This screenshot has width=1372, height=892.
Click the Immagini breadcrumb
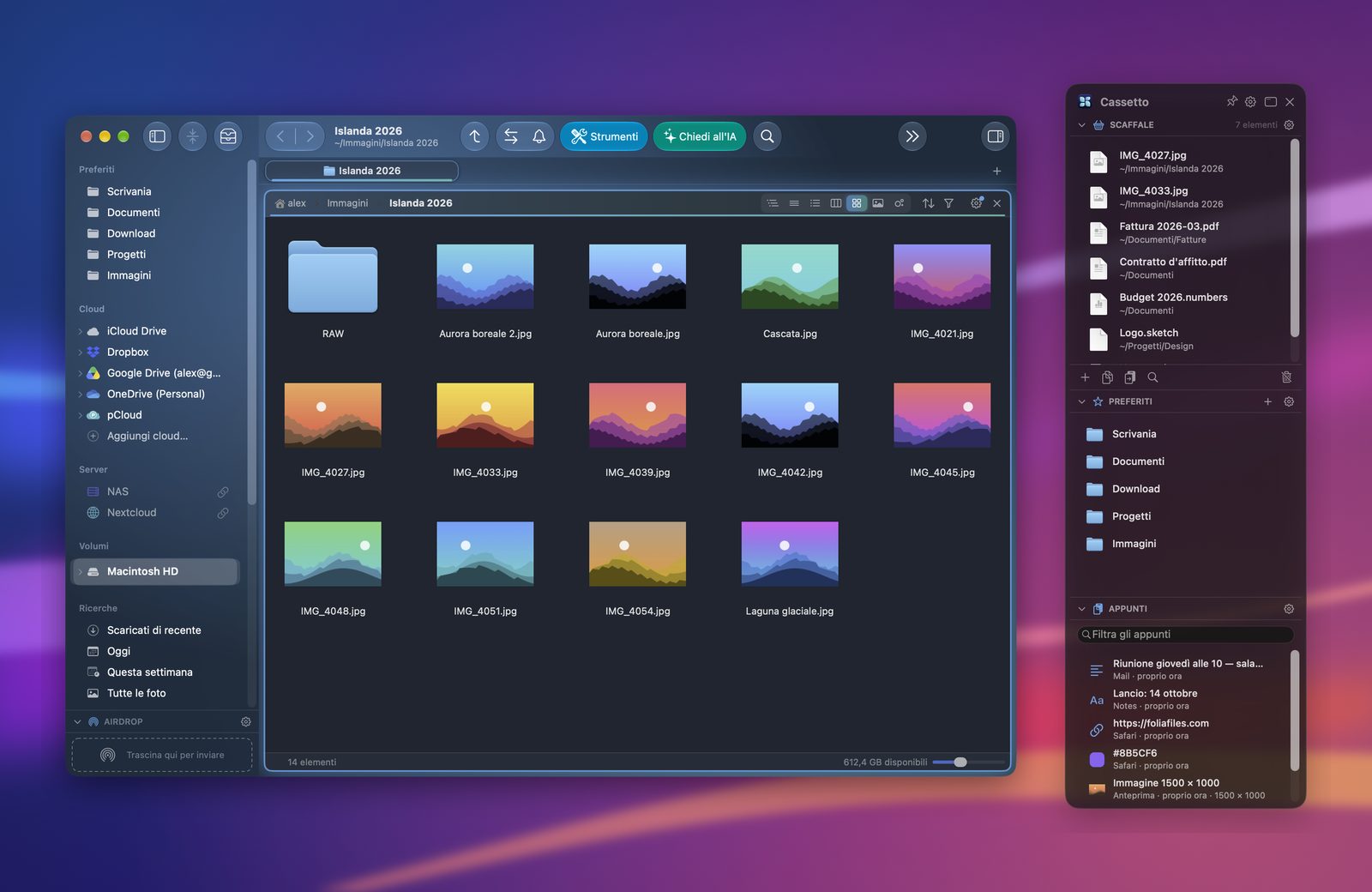[347, 203]
